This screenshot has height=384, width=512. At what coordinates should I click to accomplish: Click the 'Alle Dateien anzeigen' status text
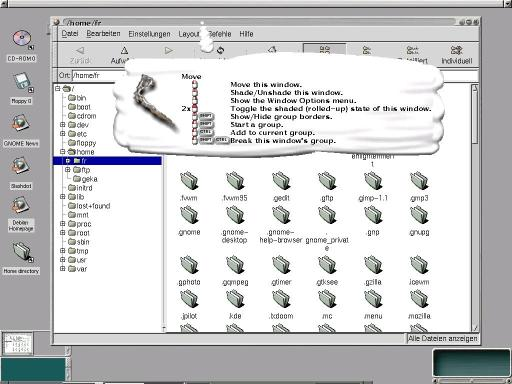click(443, 339)
